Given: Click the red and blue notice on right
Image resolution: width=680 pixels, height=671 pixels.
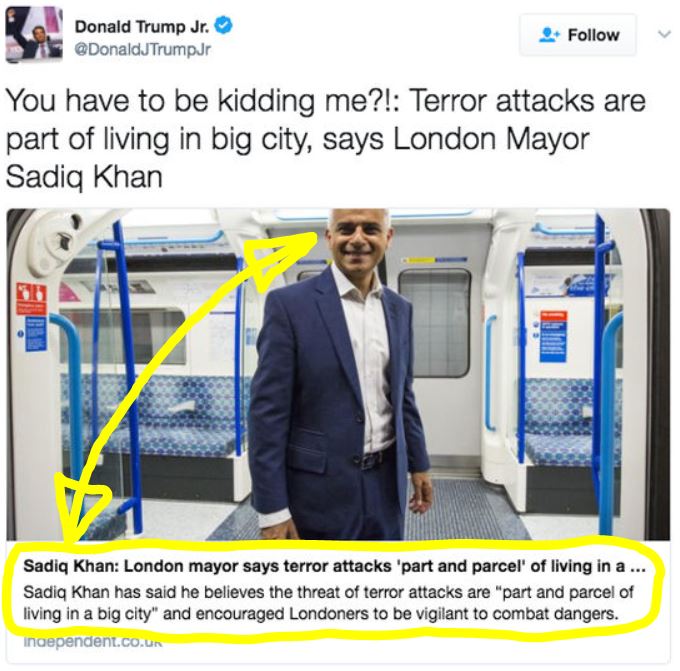Looking at the screenshot, I should point(553,336).
